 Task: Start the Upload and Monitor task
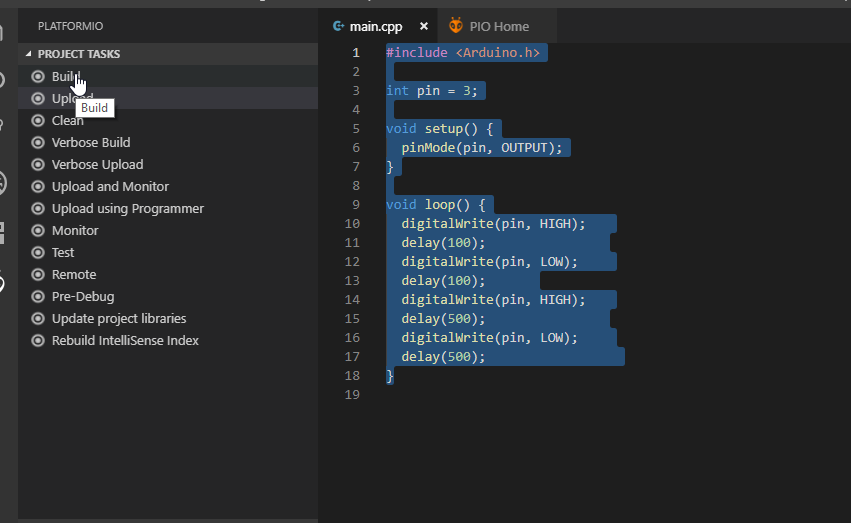(x=110, y=186)
